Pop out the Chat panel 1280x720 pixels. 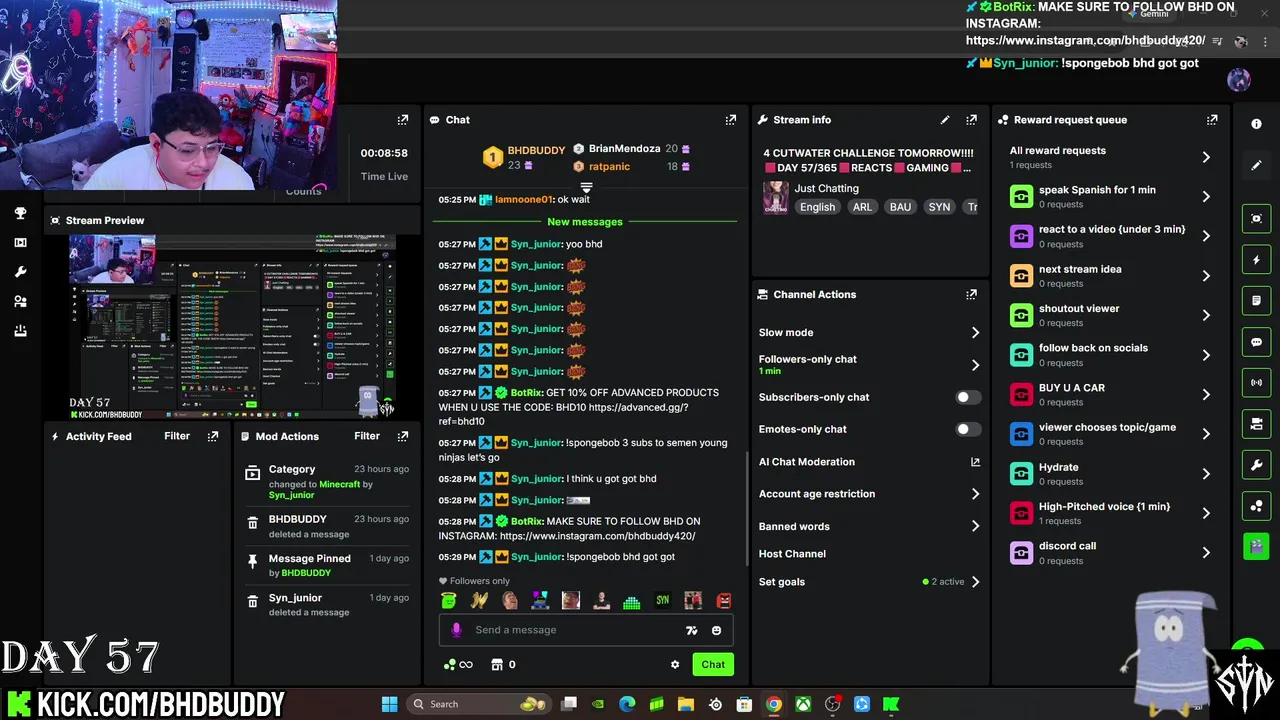pyautogui.click(x=731, y=120)
